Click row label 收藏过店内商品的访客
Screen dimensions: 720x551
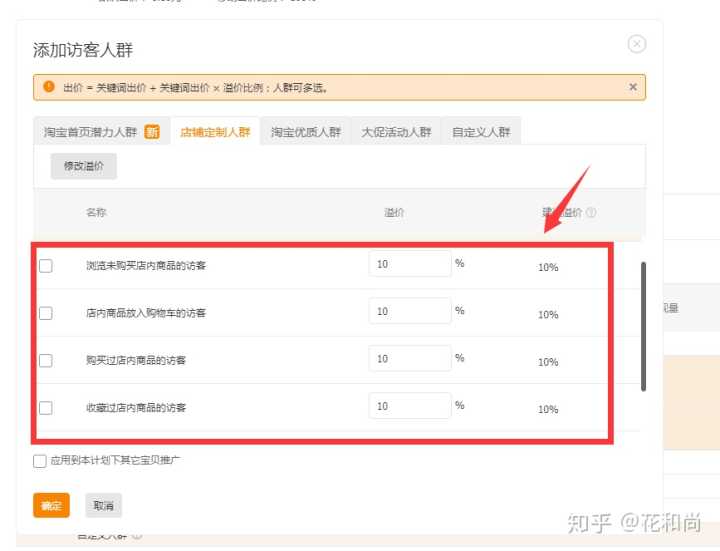(x=136, y=408)
